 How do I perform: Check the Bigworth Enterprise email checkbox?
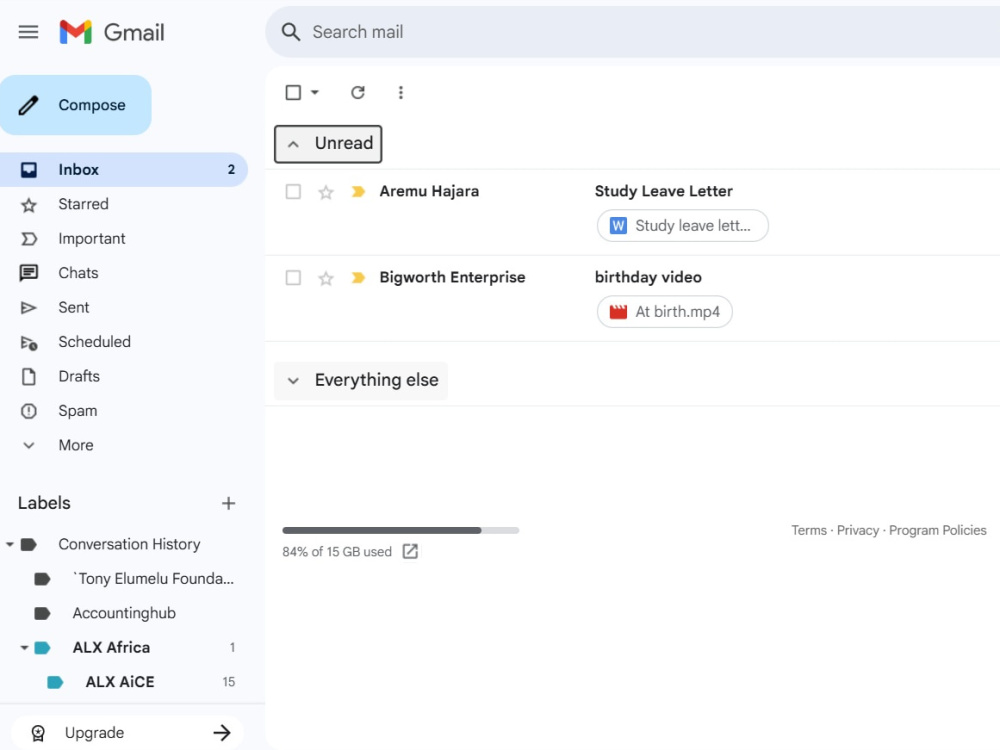click(x=293, y=277)
